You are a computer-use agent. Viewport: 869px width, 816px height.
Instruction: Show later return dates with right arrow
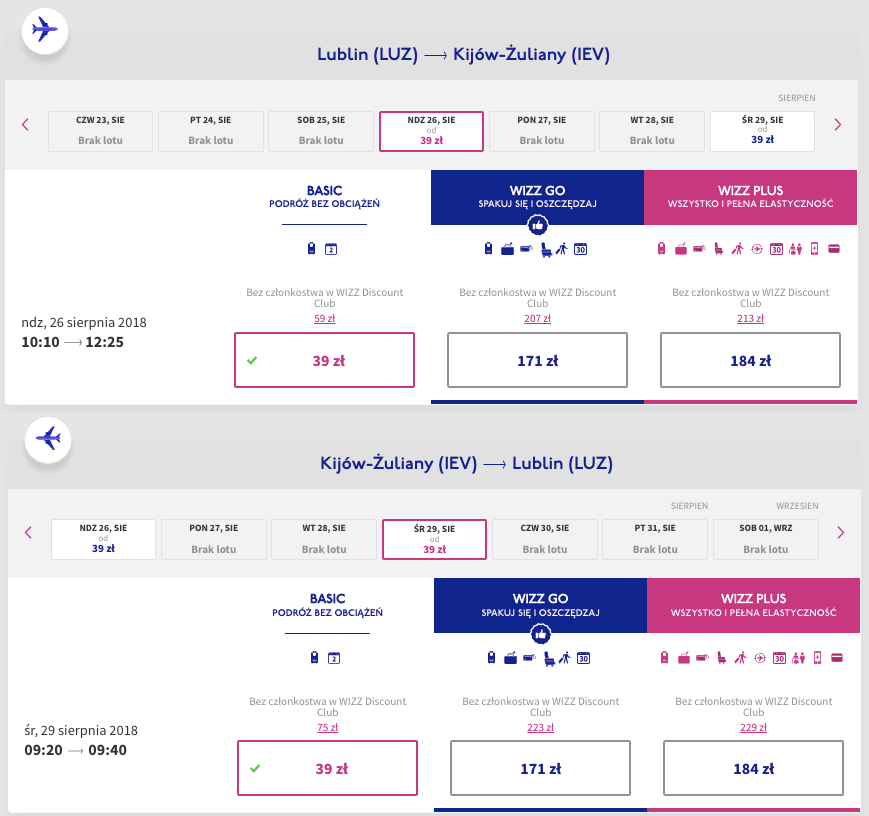[x=840, y=533]
